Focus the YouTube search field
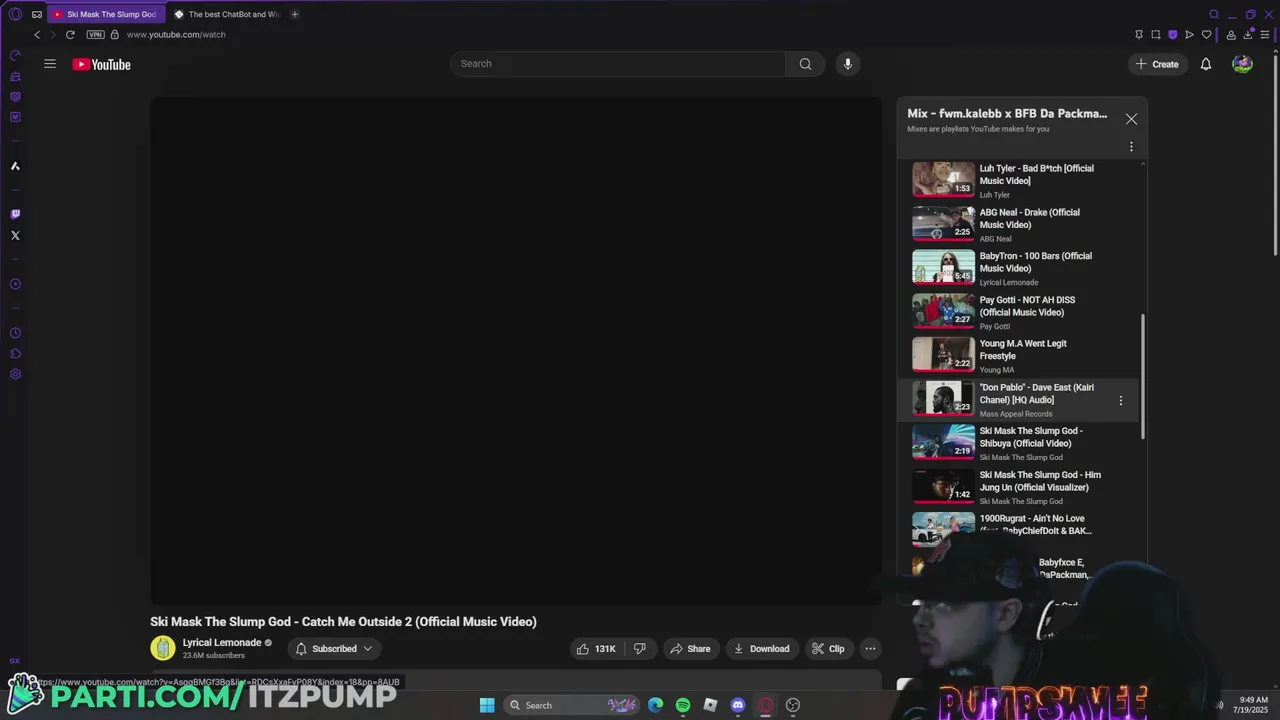Screen dimensions: 1280x720 [617, 64]
